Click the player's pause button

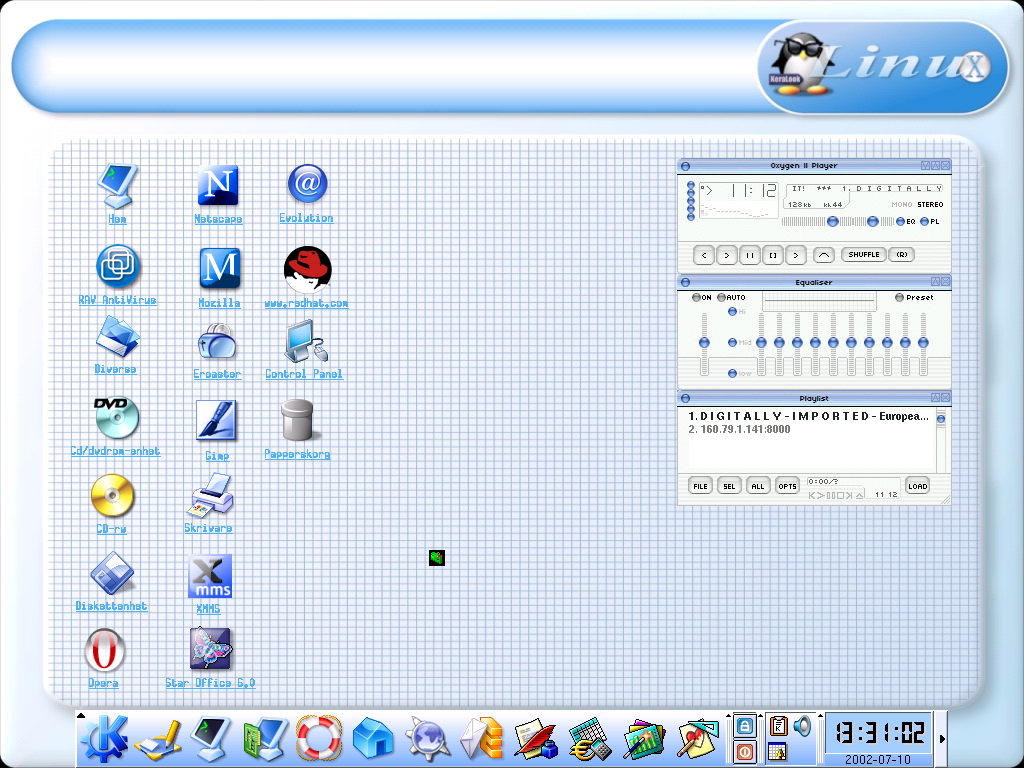[x=750, y=255]
